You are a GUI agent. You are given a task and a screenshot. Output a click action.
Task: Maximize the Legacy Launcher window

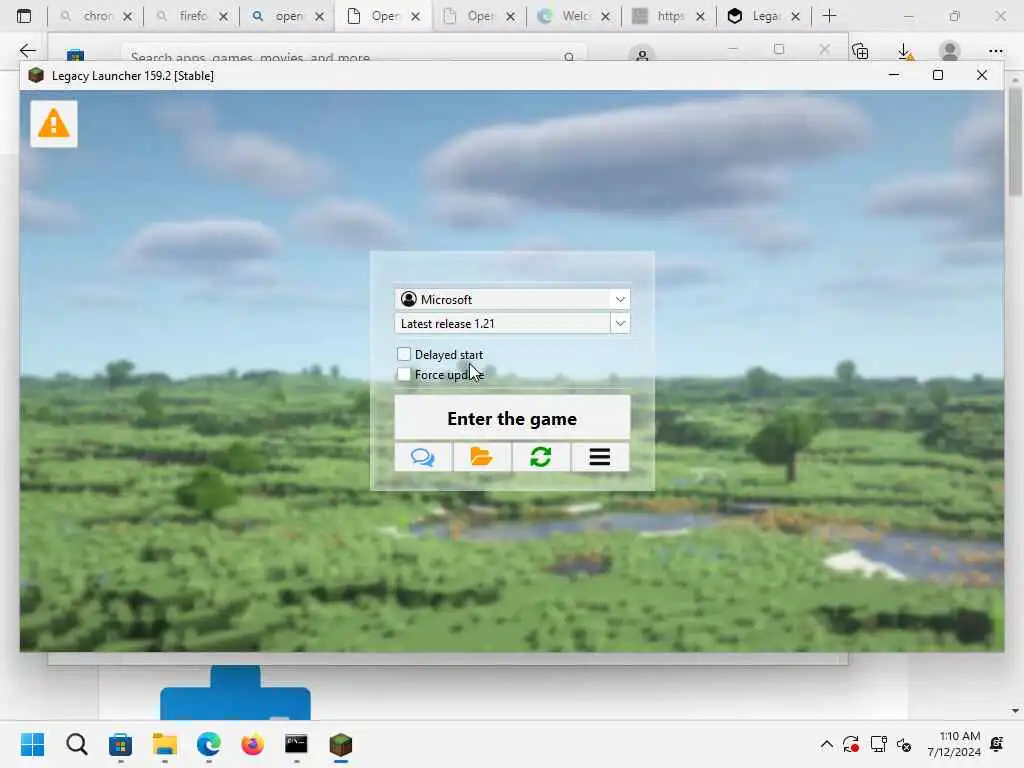(x=938, y=75)
